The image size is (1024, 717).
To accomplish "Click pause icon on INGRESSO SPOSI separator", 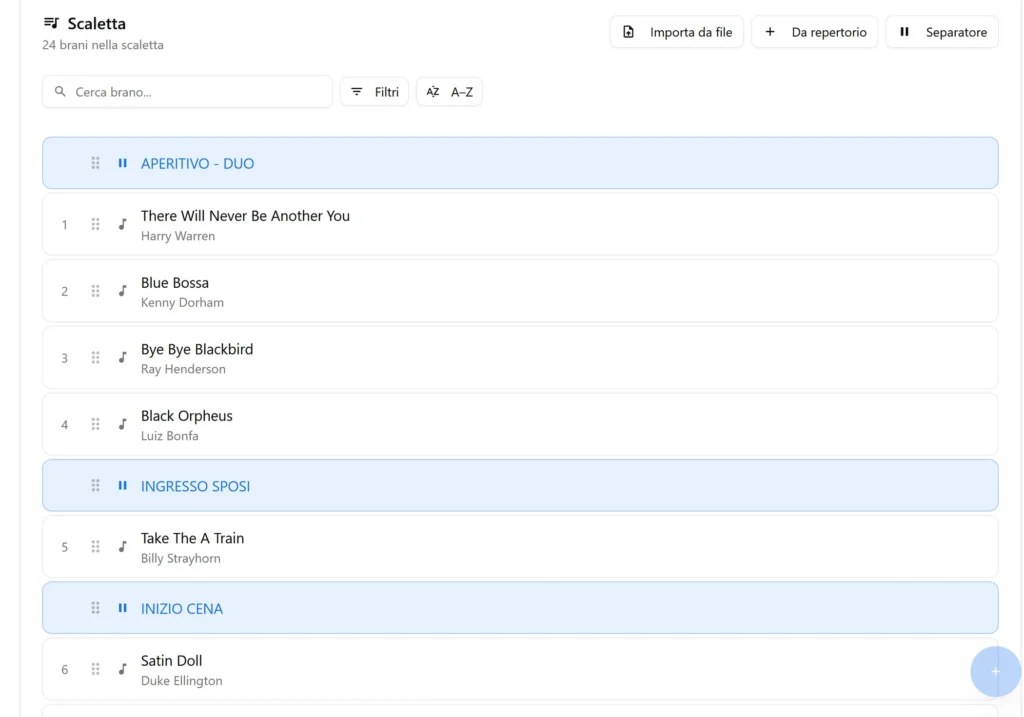I will click(123, 486).
